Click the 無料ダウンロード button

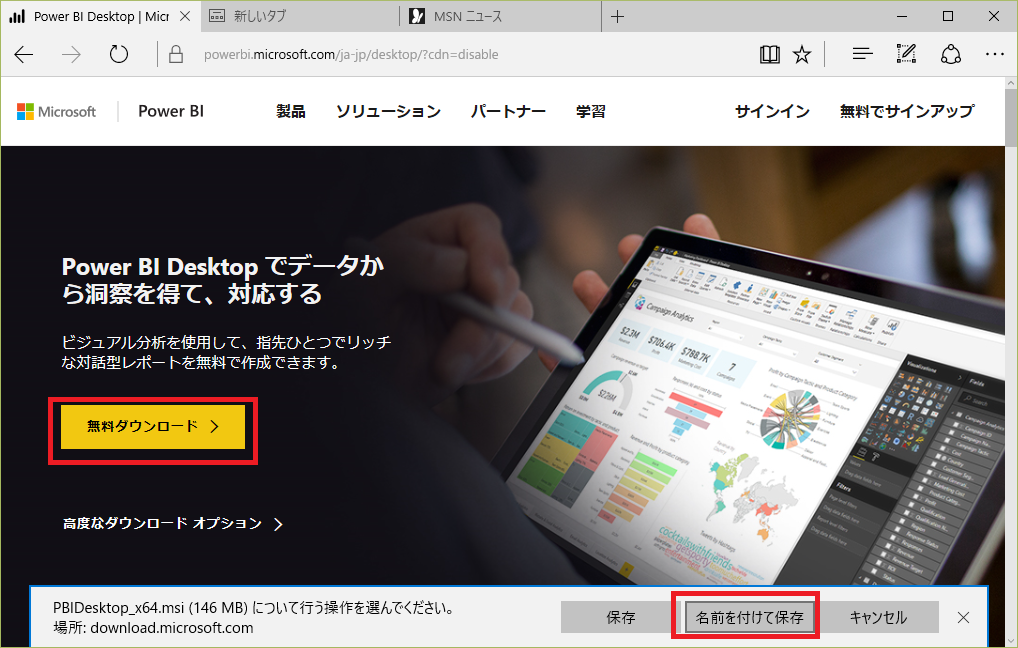coord(153,427)
